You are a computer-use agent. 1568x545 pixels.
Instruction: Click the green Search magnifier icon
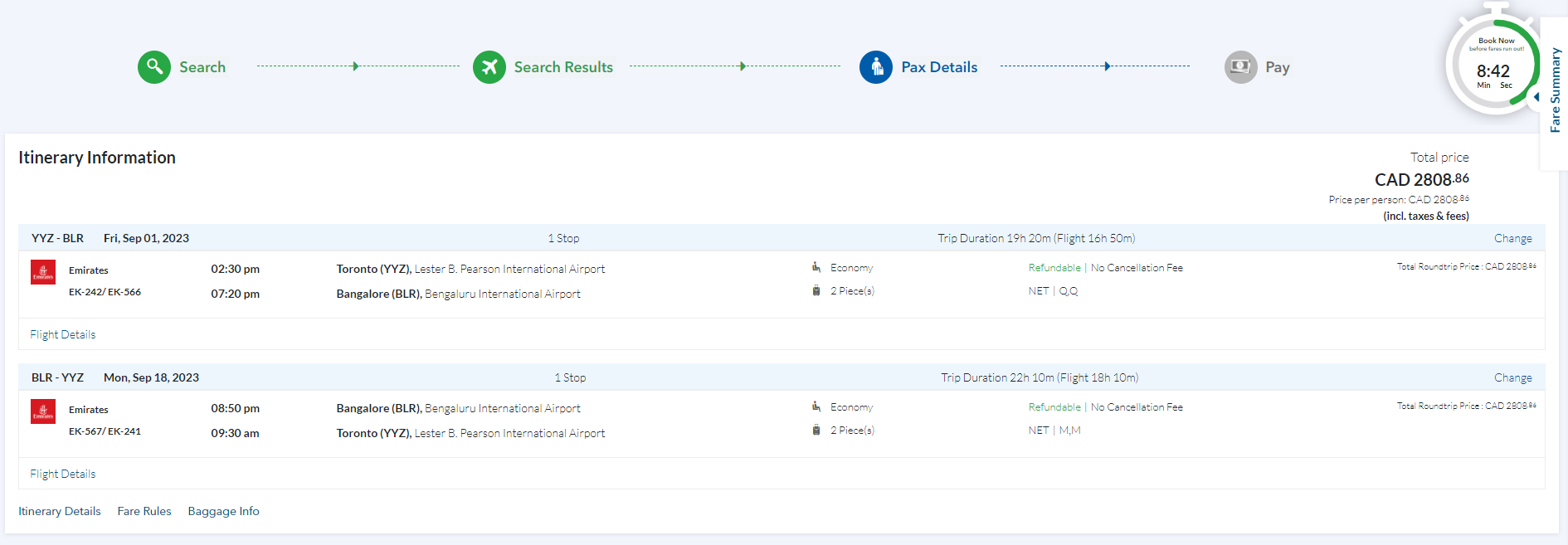pos(154,66)
